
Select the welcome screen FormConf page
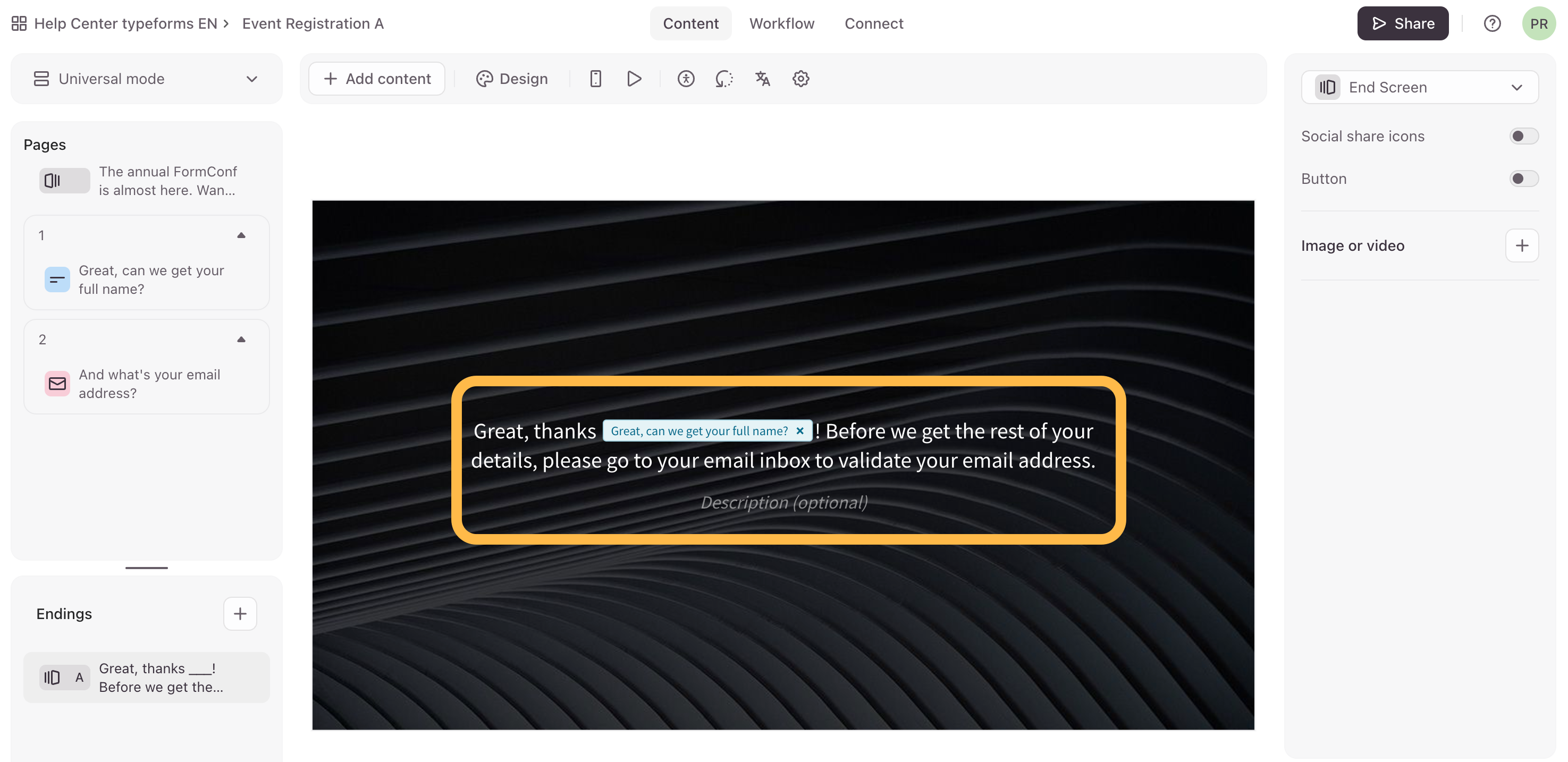pos(146,181)
